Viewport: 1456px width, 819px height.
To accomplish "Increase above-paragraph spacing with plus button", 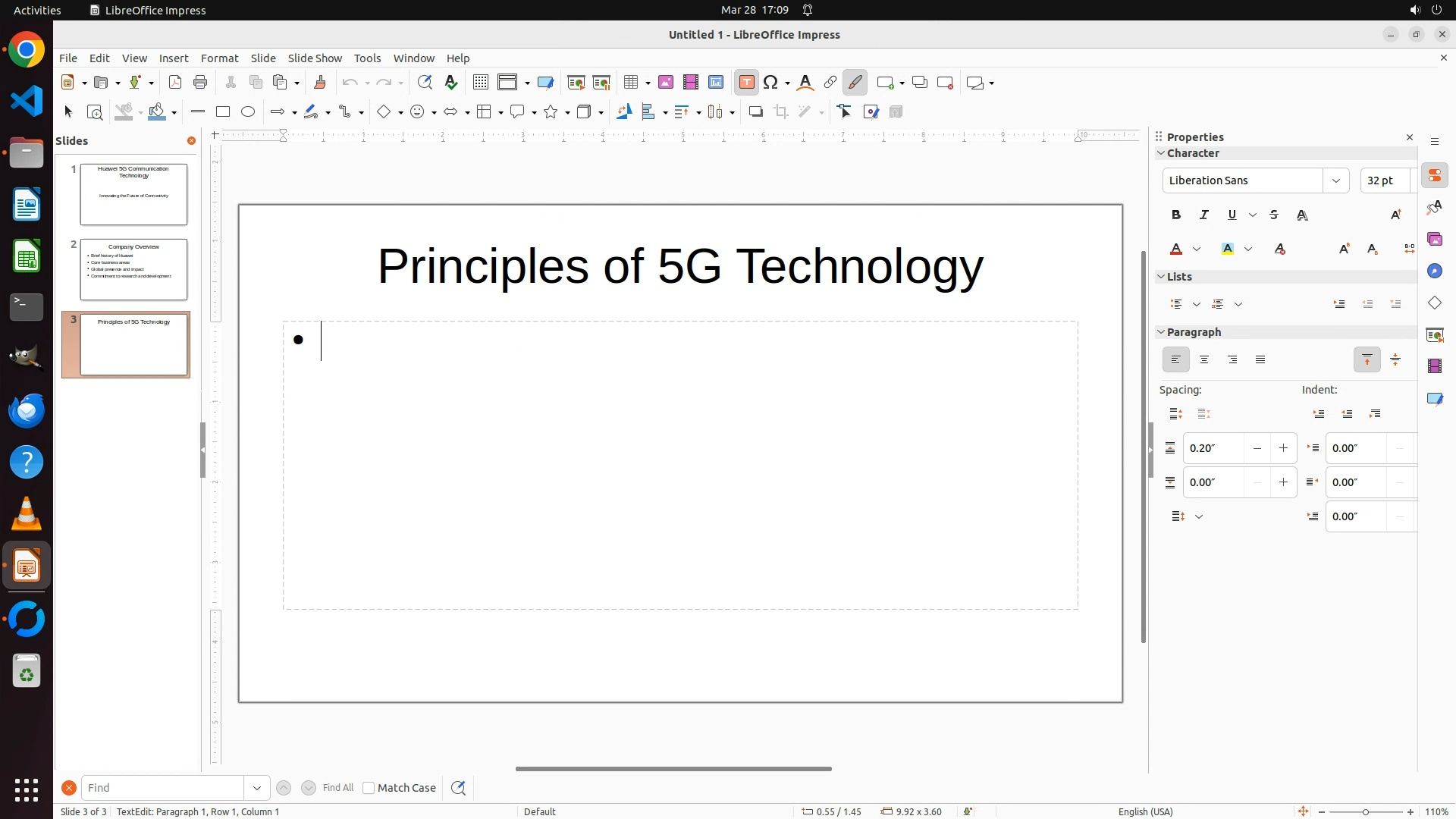I will click(1283, 448).
